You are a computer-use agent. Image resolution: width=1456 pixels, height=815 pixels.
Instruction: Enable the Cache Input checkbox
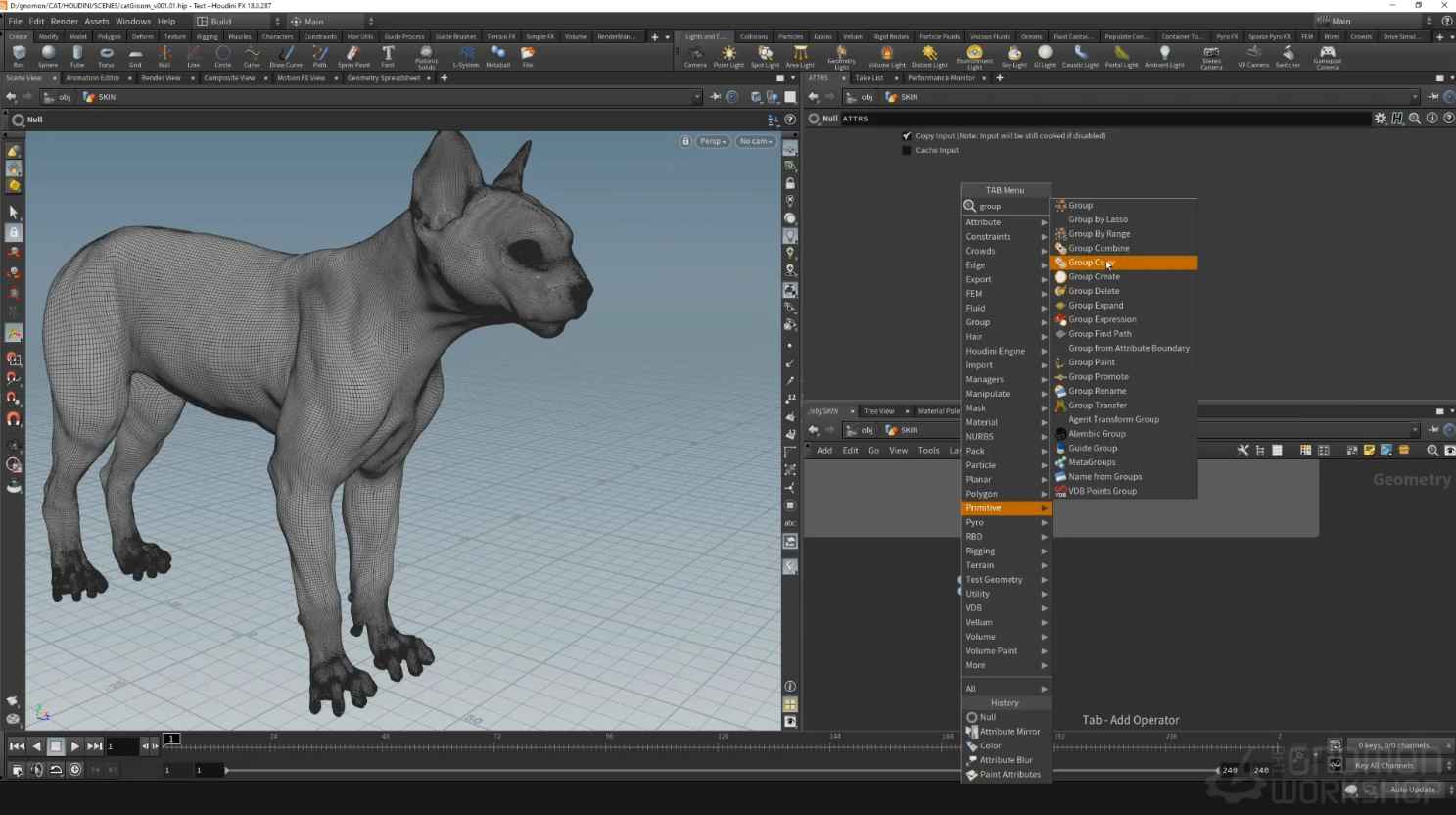click(x=907, y=150)
